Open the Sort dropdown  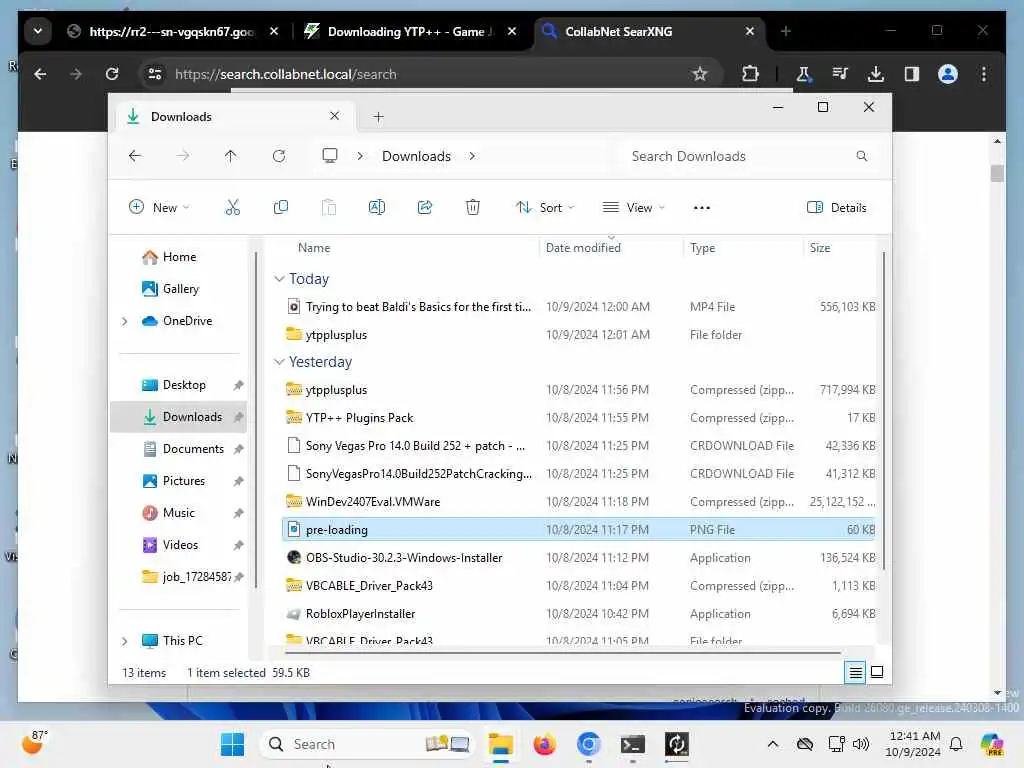[545, 208]
